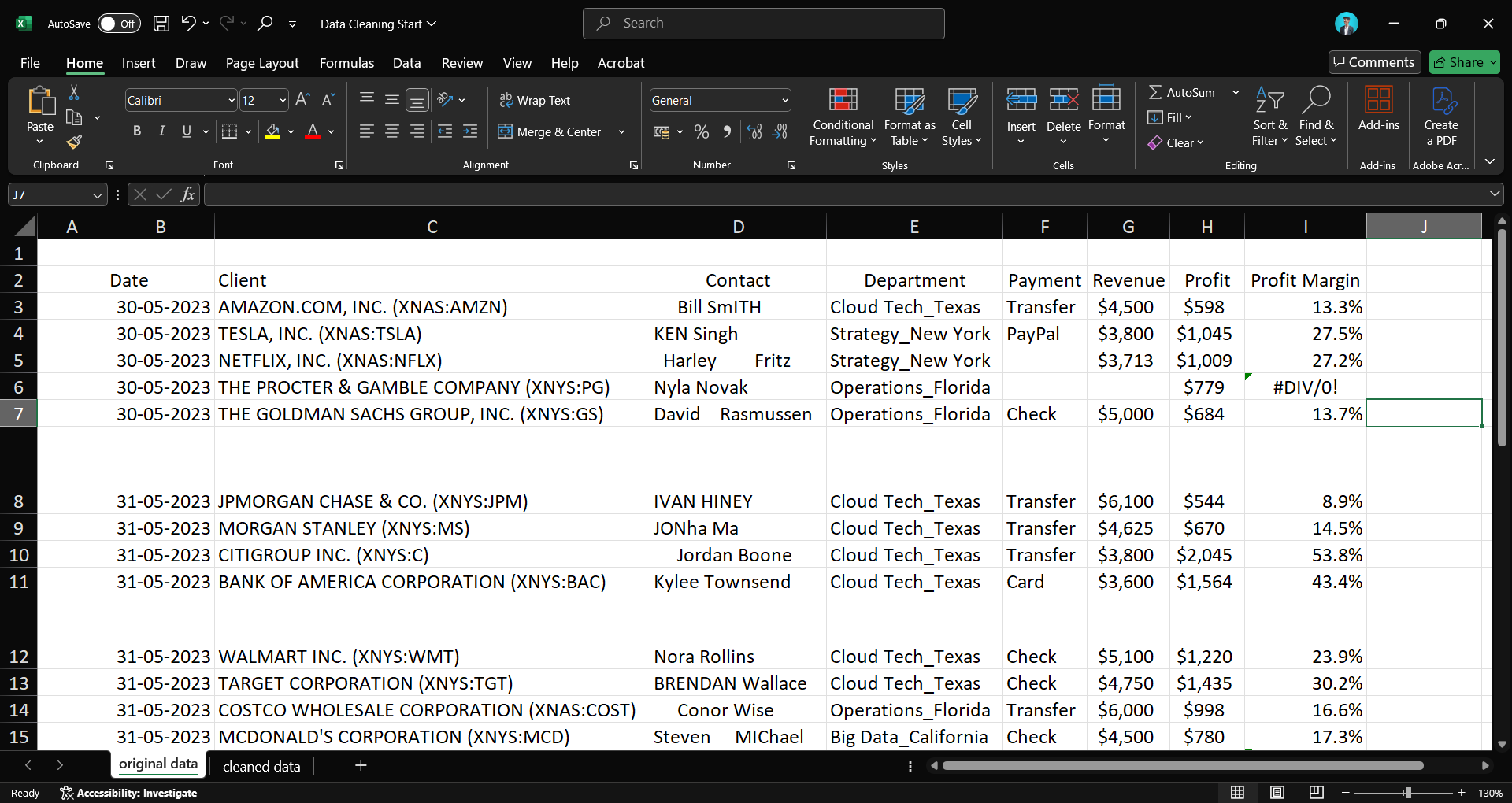Viewport: 1512px width, 803px height.
Task: Toggle Underline formatting
Action: coord(187,131)
